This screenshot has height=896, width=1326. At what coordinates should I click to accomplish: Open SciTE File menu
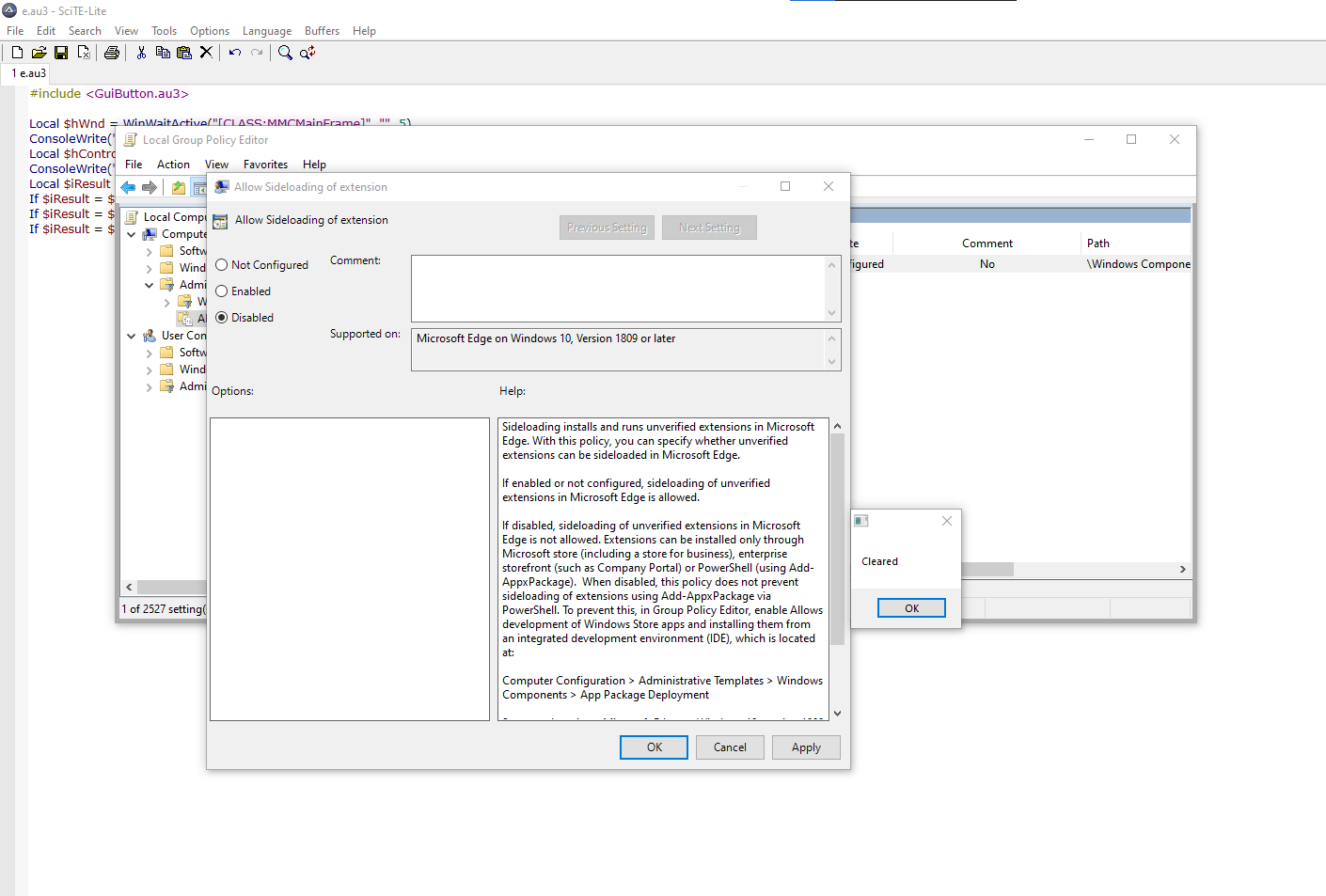coord(15,31)
